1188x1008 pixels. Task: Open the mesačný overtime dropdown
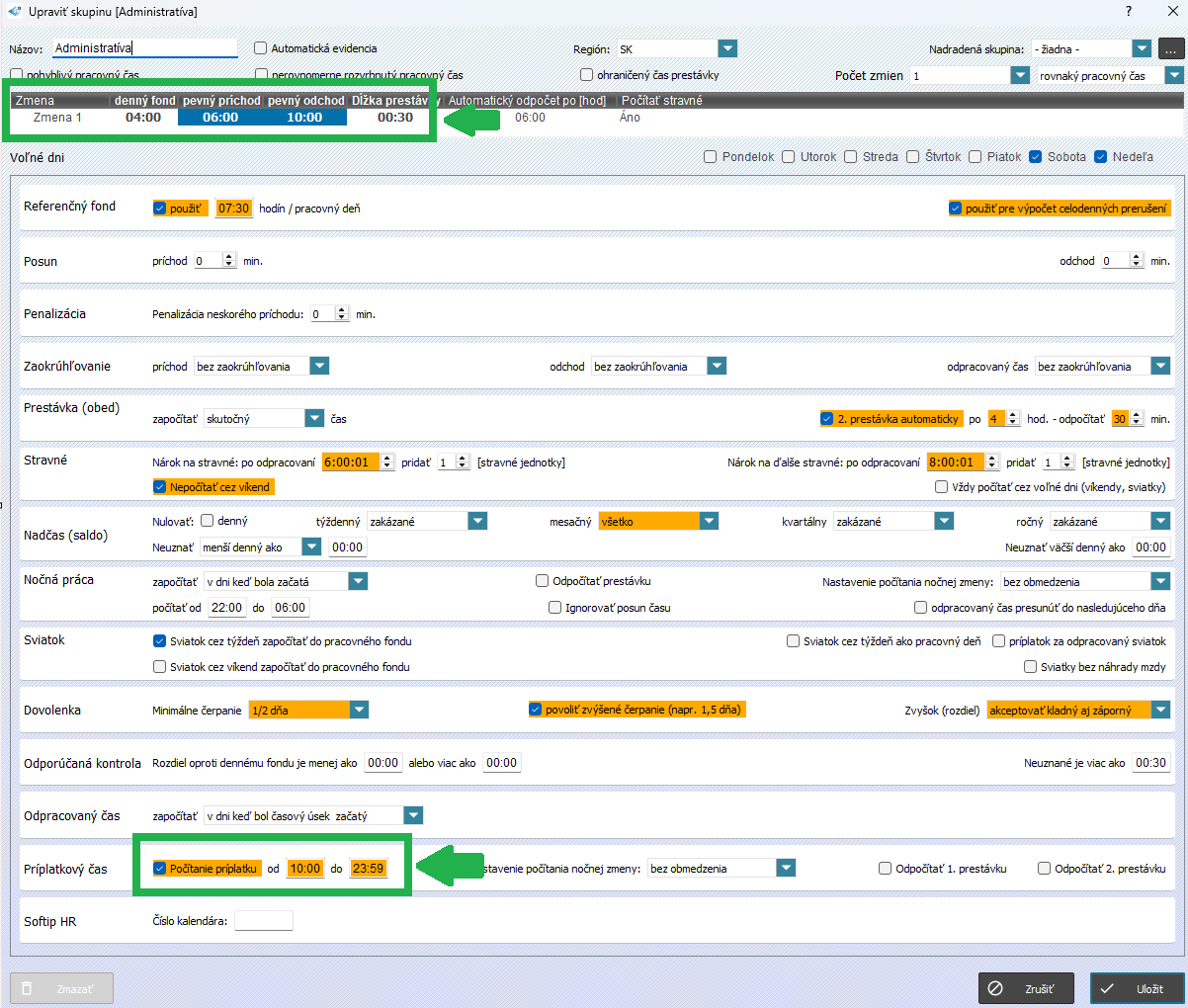708,521
